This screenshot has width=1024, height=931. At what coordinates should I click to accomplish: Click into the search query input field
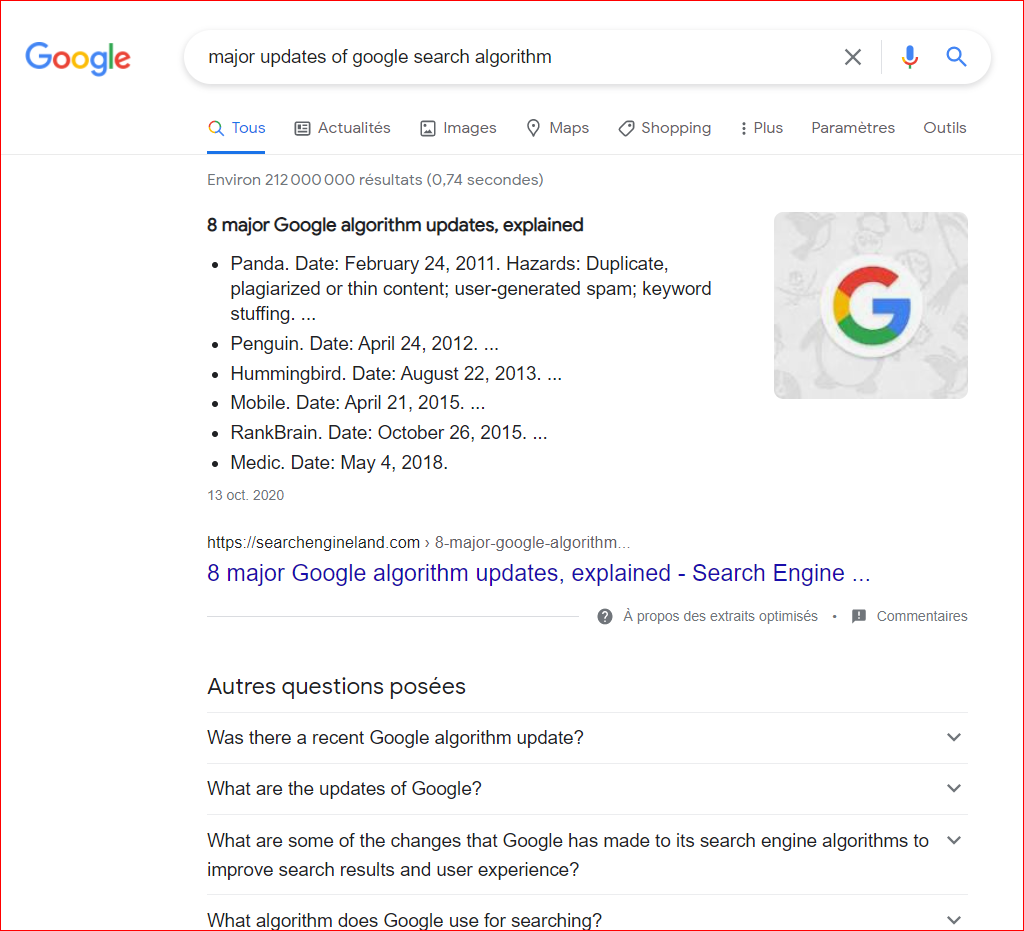500,57
